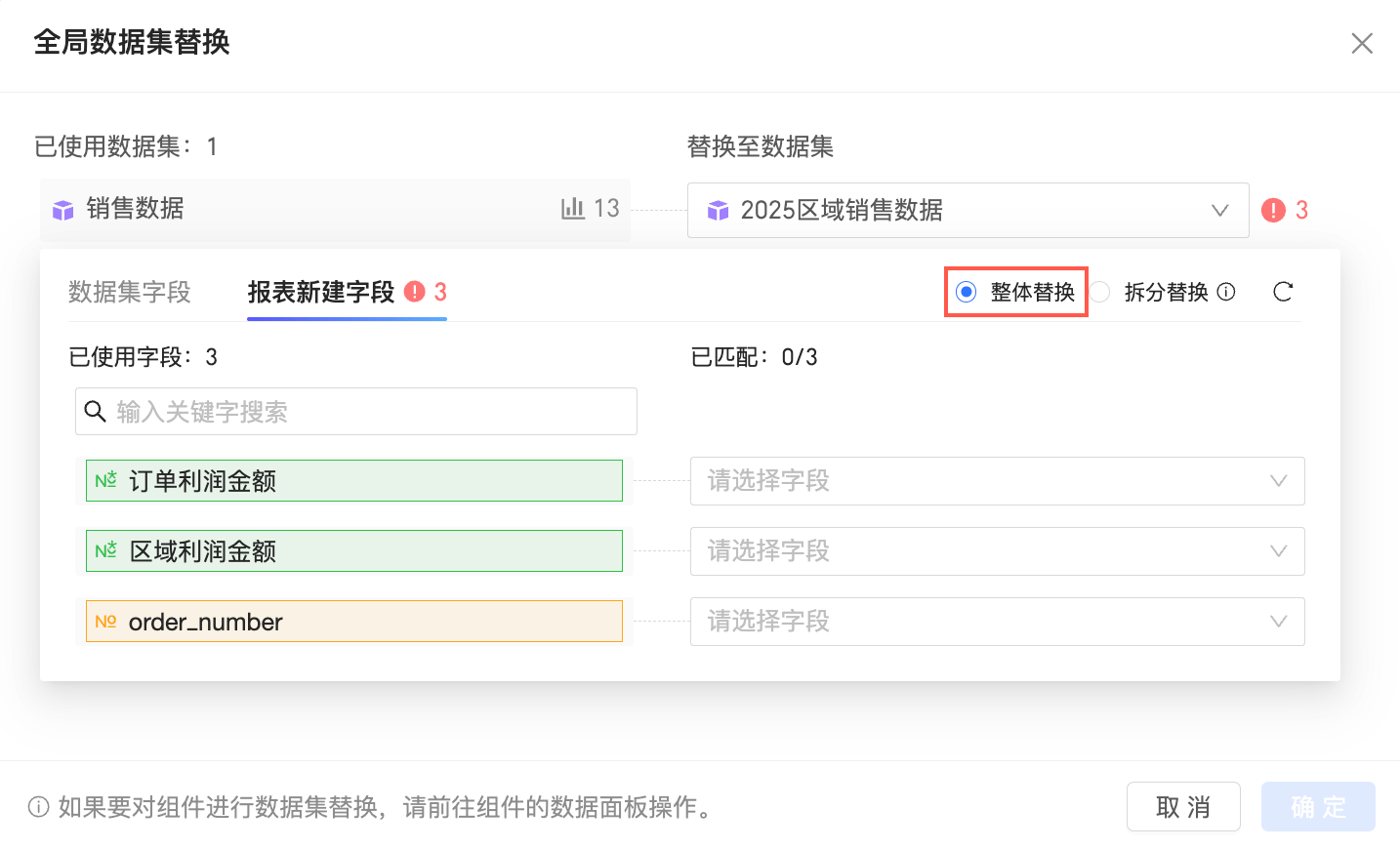
Task: Click the bar chart icon next to 13
Action: 573,208
